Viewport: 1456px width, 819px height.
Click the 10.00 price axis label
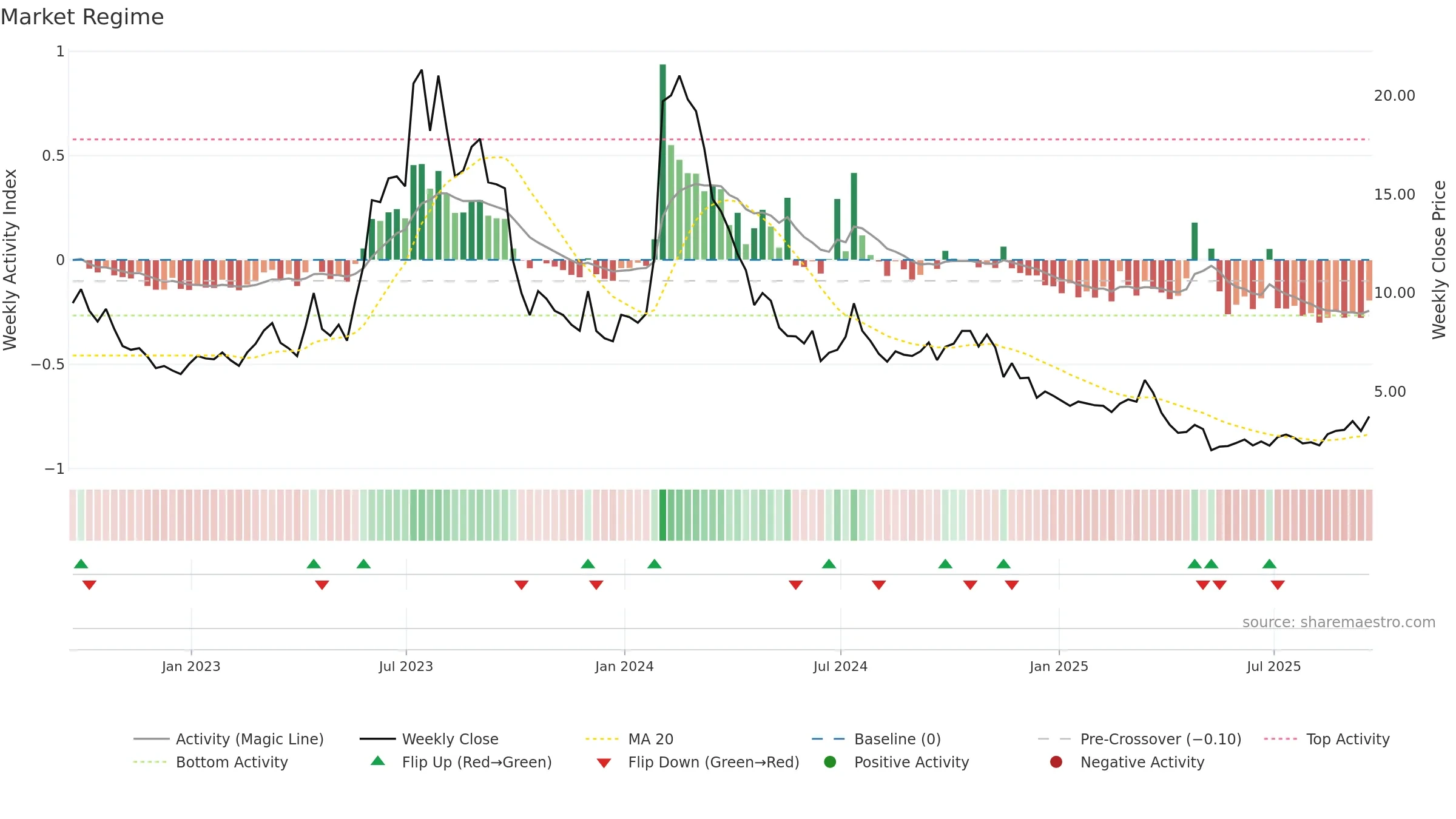pos(1394,293)
